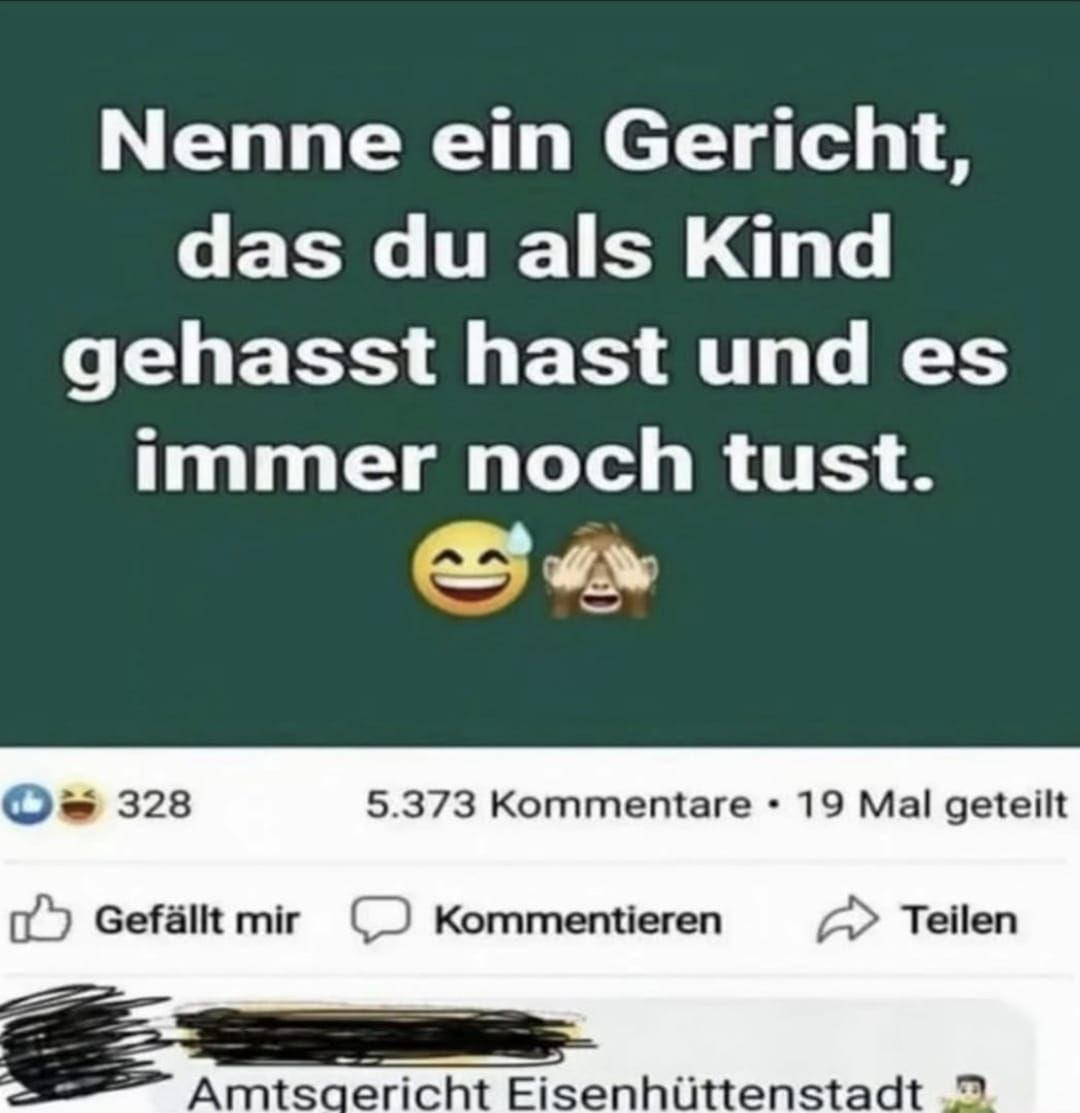The image size is (1080, 1113).
Task: Open the 19 Mal geteilt link
Action: tap(931, 806)
